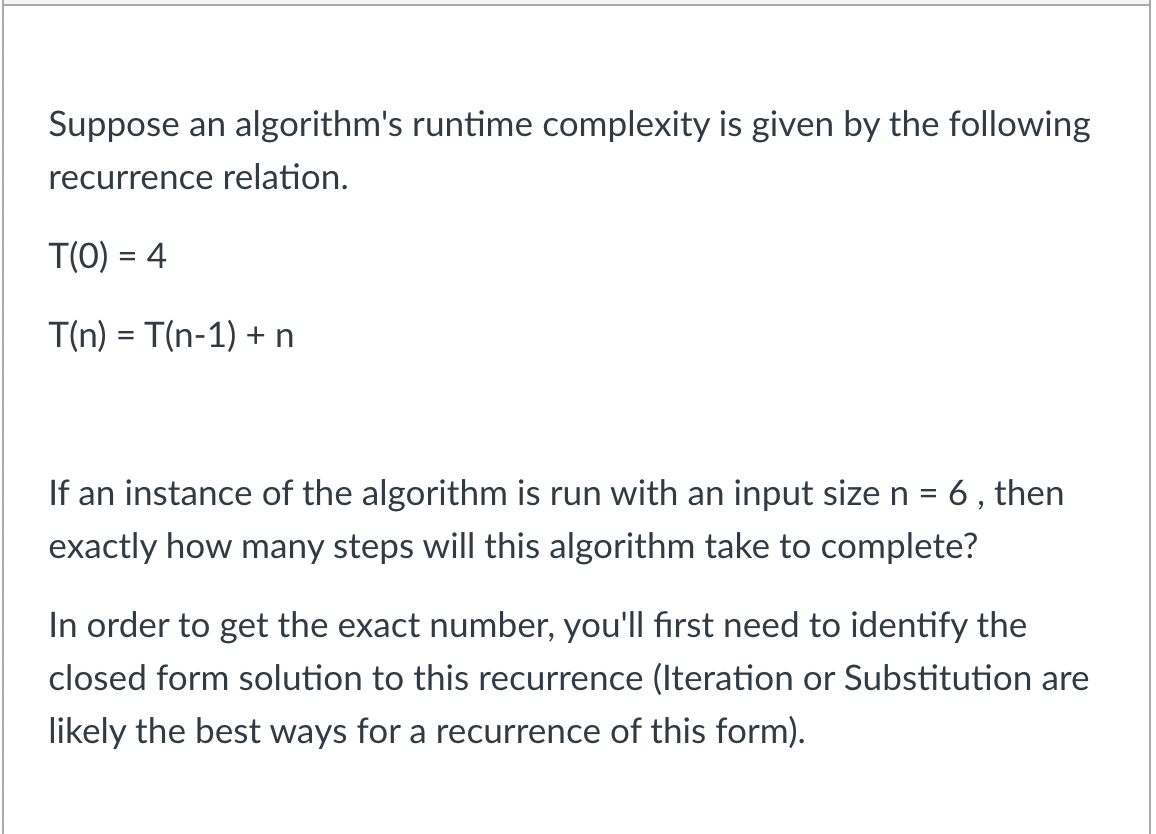Image resolution: width=1156 pixels, height=834 pixels.
Task: Click the phrase "recurrence relation."
Action: tap(198, 178)
